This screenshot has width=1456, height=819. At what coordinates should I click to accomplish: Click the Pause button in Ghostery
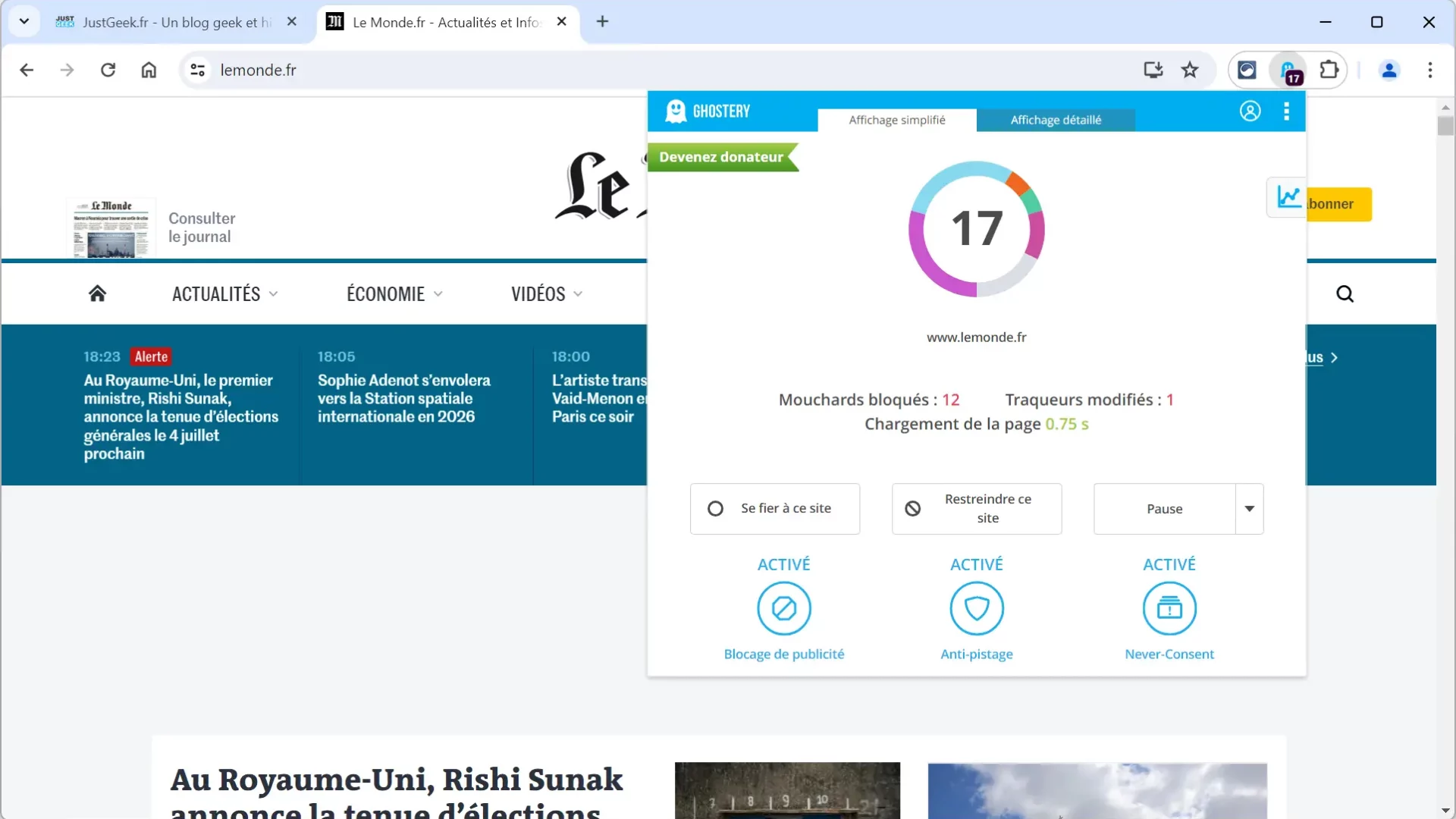coord(1164,509)
